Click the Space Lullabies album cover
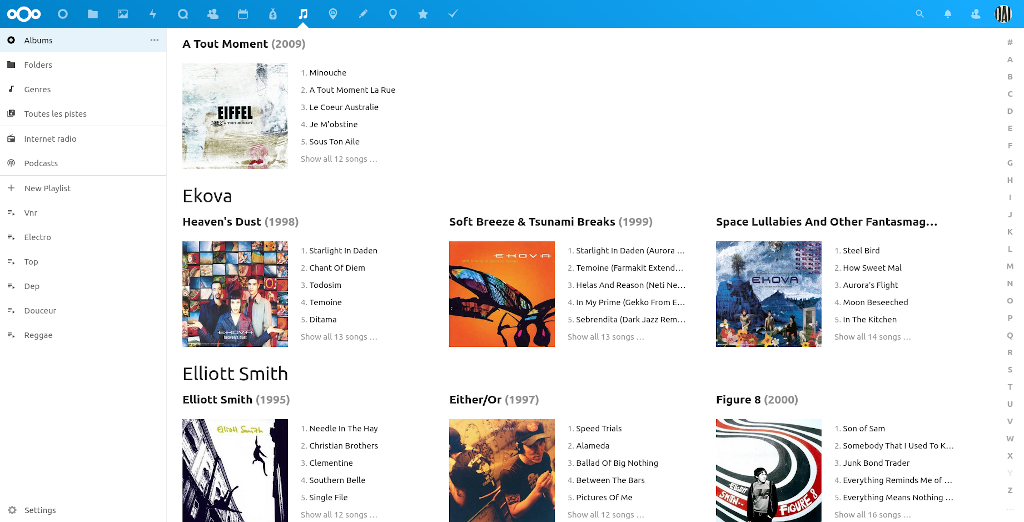The image size is (1024, 522). (769, 294)
